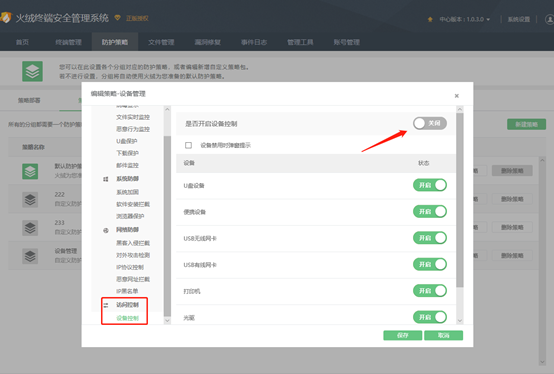
Task: Select 邮件监控 in the sidebar
Action: (127, 165)
